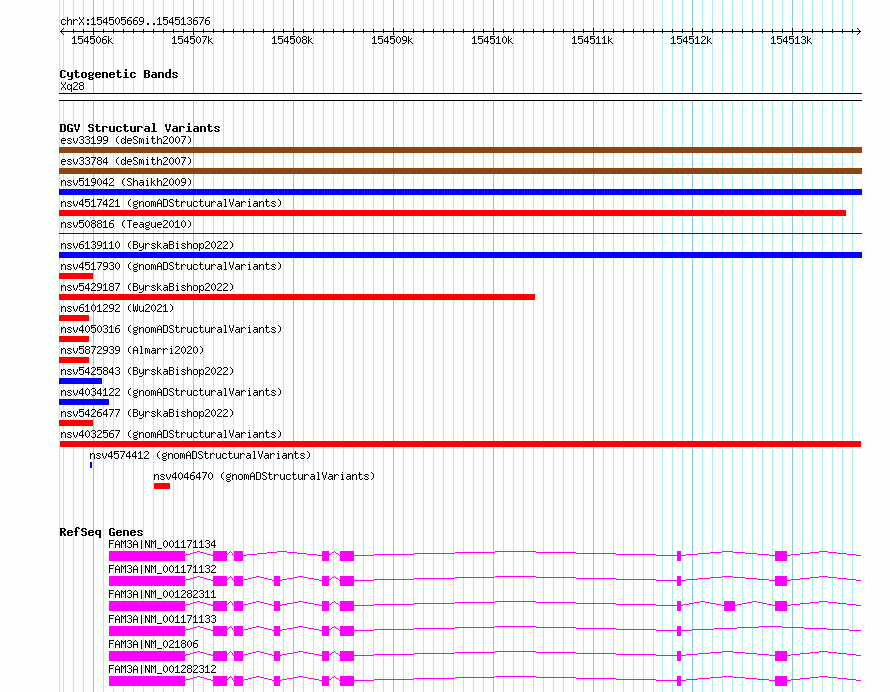Click the 154507k ruler position
890x692 pixels.
(192, 40)
